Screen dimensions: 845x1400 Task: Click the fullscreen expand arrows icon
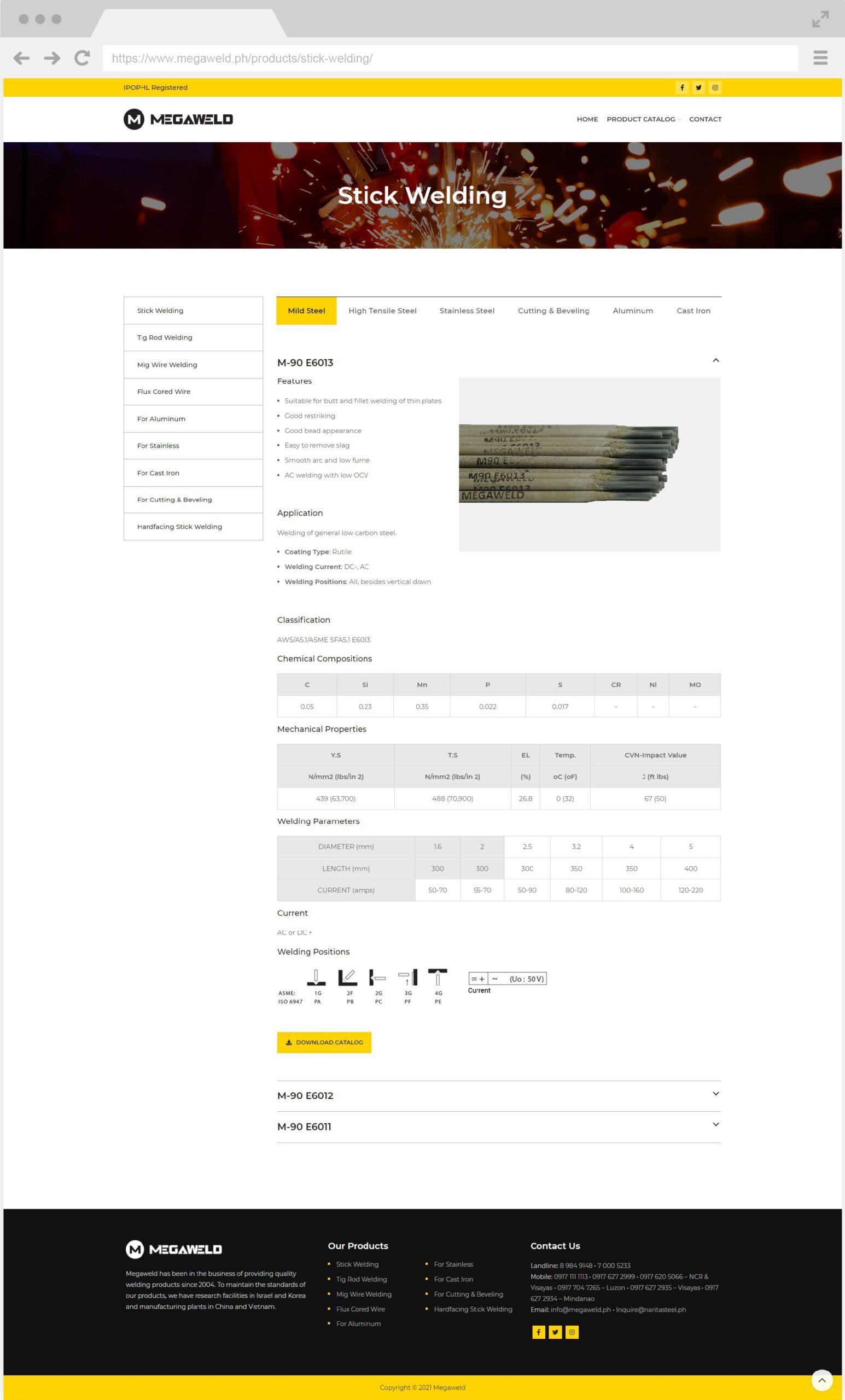[820, 19]
